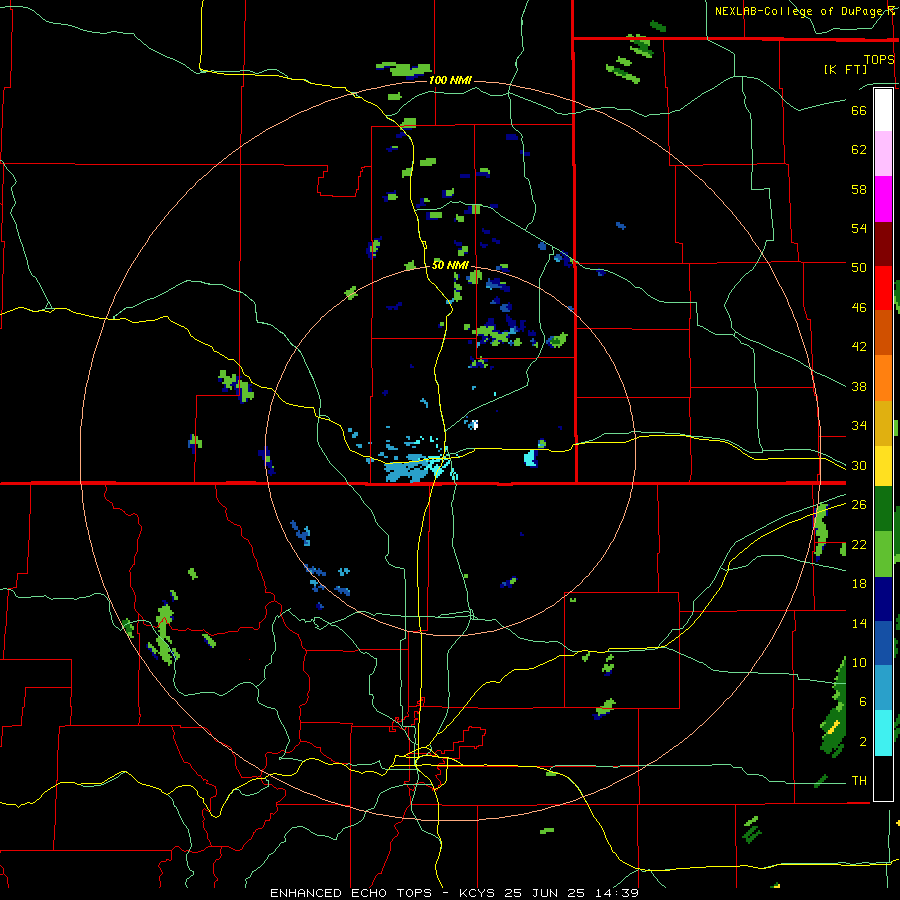Pick the bright orange legend band

(x=883, y=378)
